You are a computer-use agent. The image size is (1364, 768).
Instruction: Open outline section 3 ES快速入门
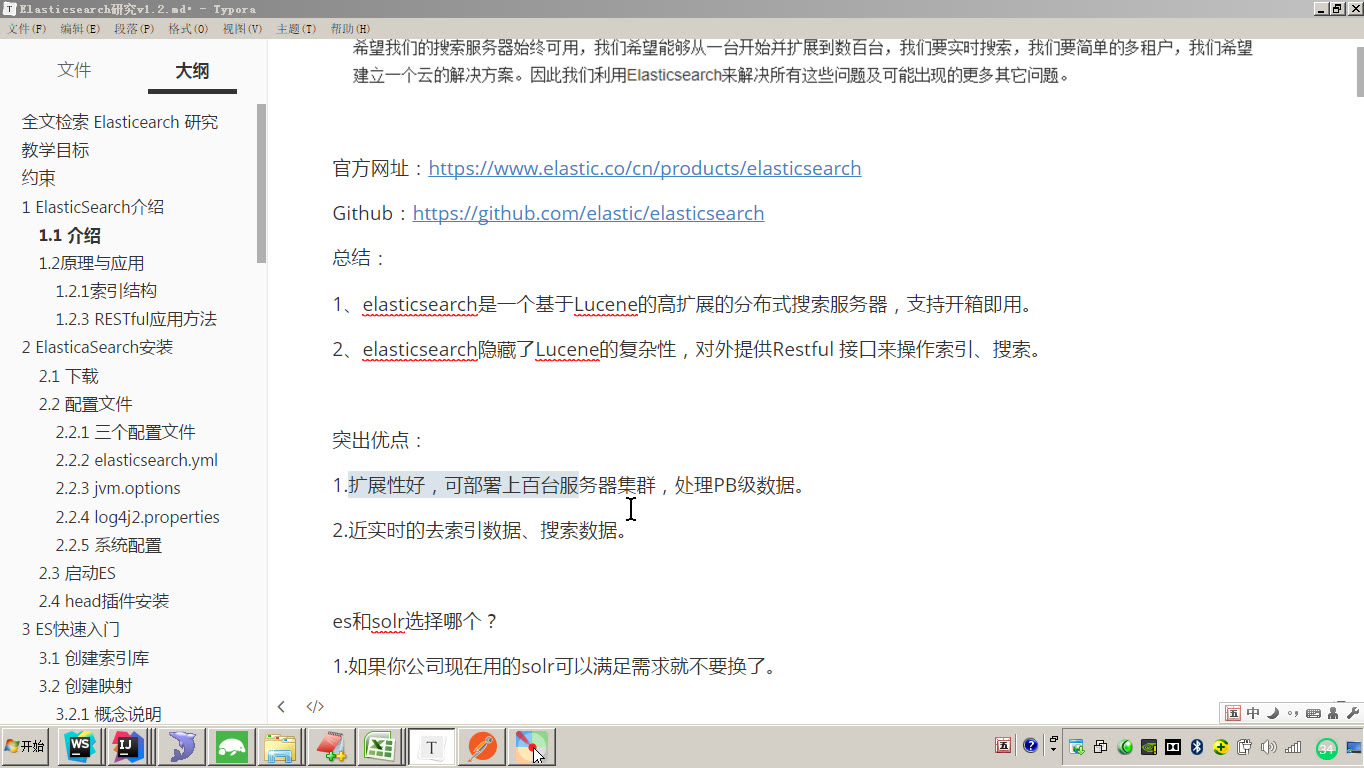(71, 629)
